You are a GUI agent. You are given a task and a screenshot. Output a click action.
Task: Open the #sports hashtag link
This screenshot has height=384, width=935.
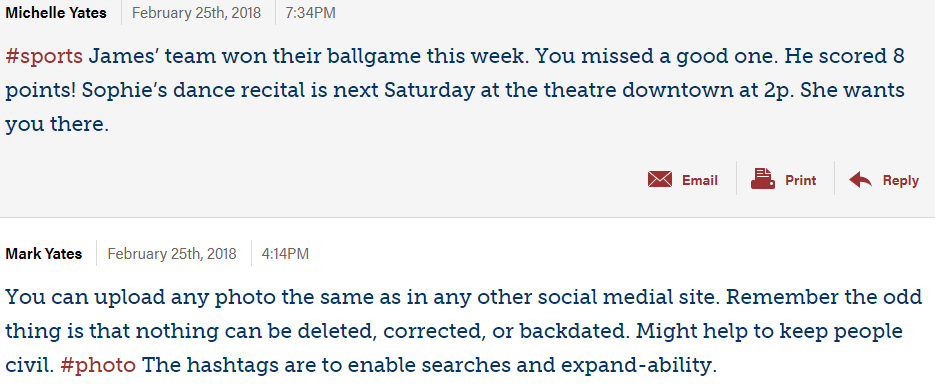click(x=44, y=57)
